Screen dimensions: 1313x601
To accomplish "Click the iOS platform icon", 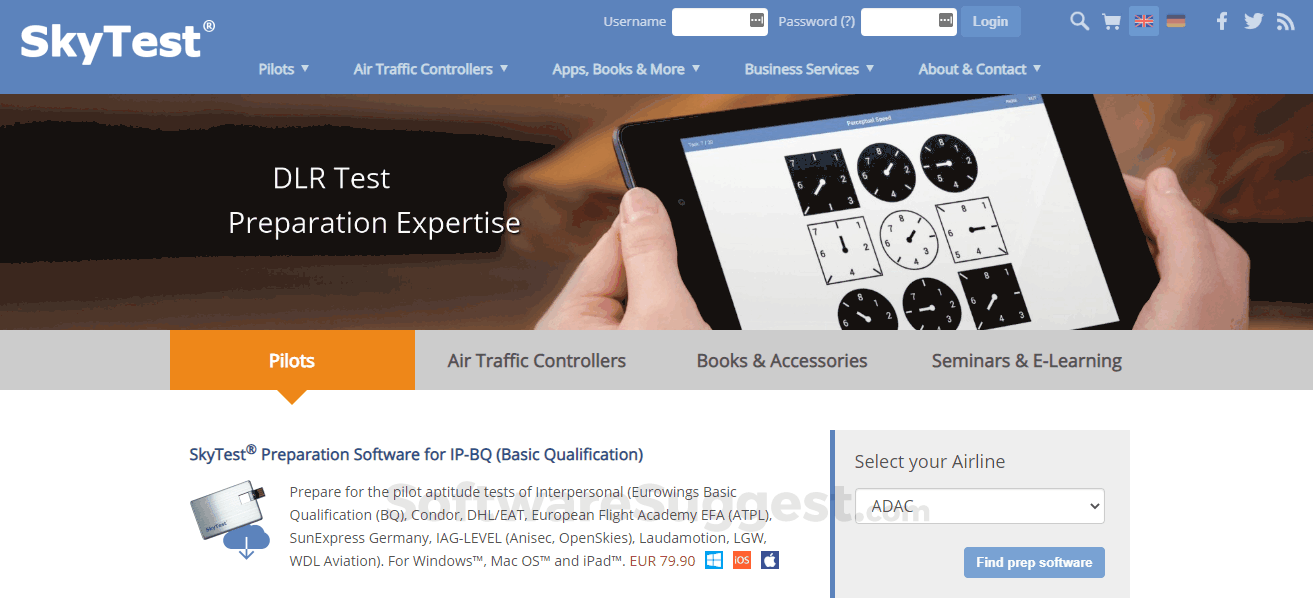I will point(741,560).
